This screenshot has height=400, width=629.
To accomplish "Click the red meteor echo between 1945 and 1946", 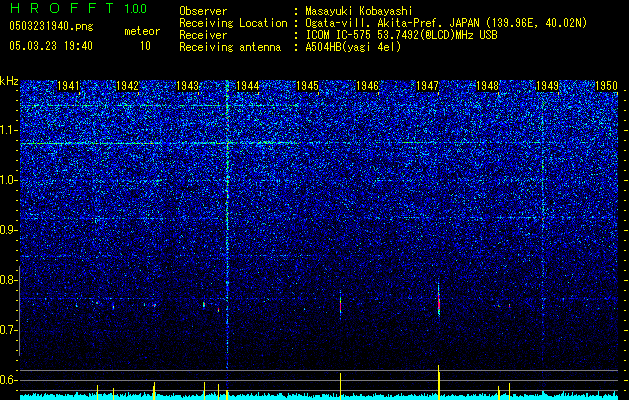I will (x=340, y=305).
